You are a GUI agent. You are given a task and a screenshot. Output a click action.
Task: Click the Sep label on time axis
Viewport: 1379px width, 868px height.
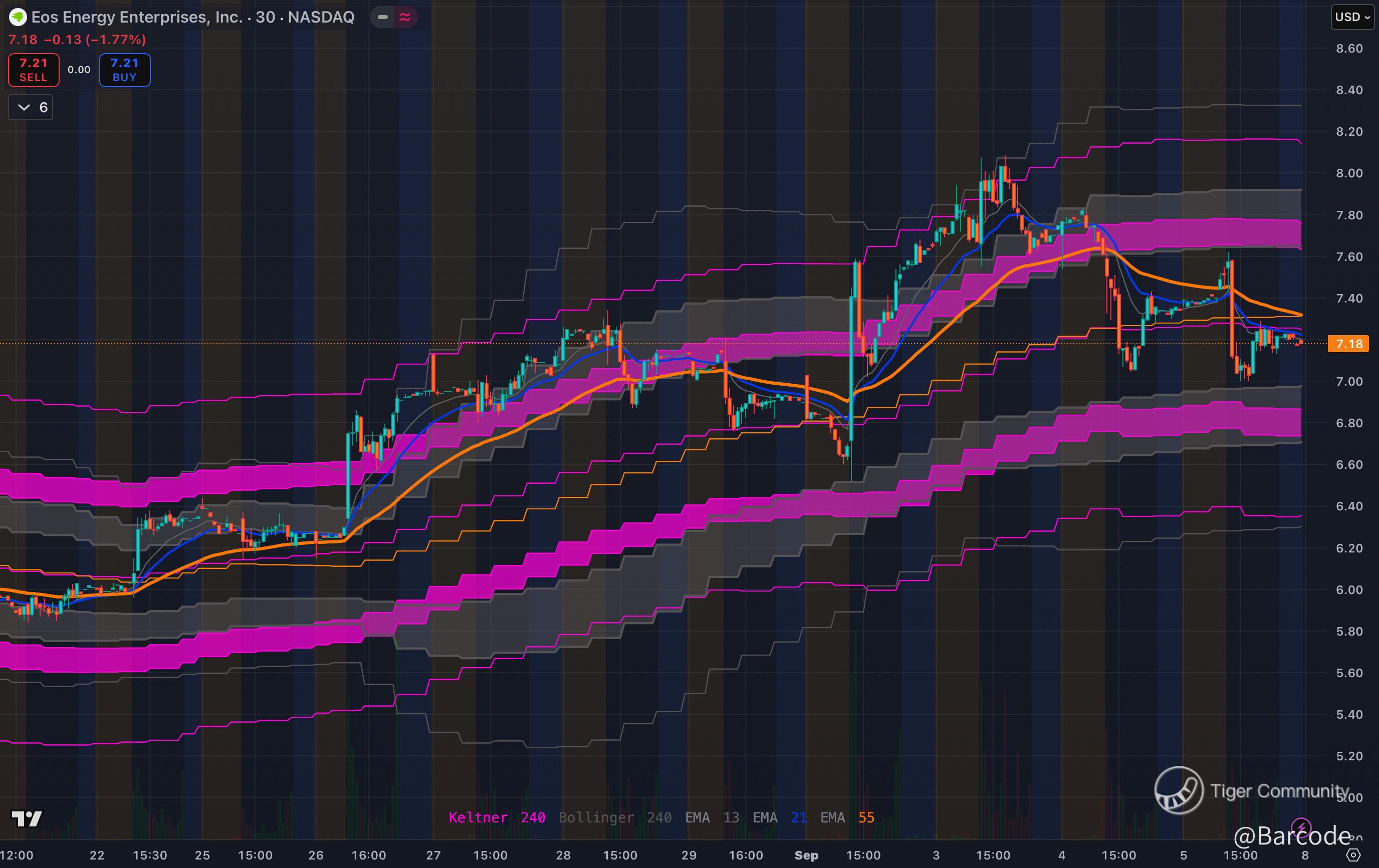pos(806,855)
